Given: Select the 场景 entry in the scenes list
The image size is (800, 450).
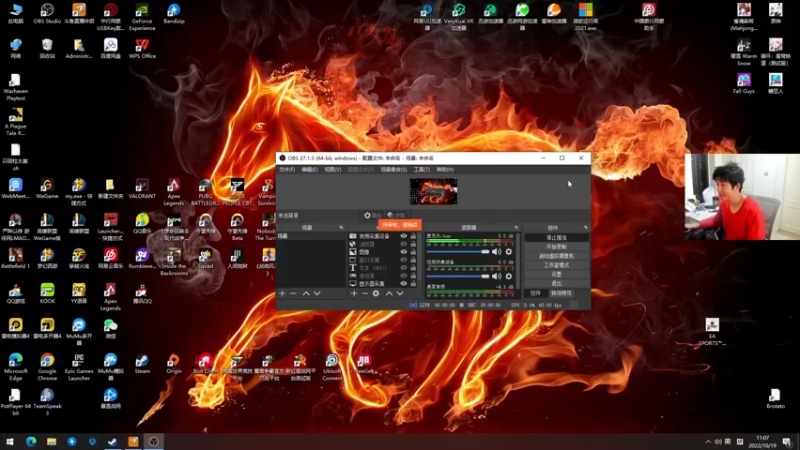Looking at the screenshot, I should point(311,236).
